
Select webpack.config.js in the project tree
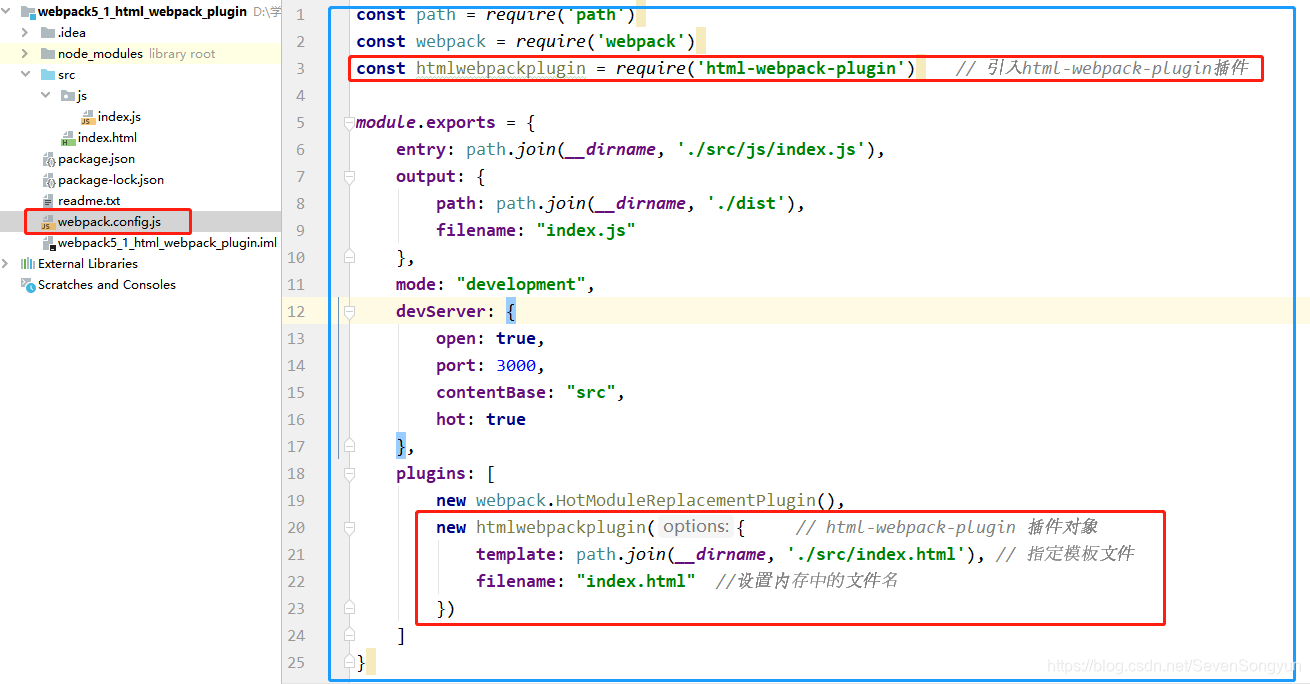[x=109, y=222]
